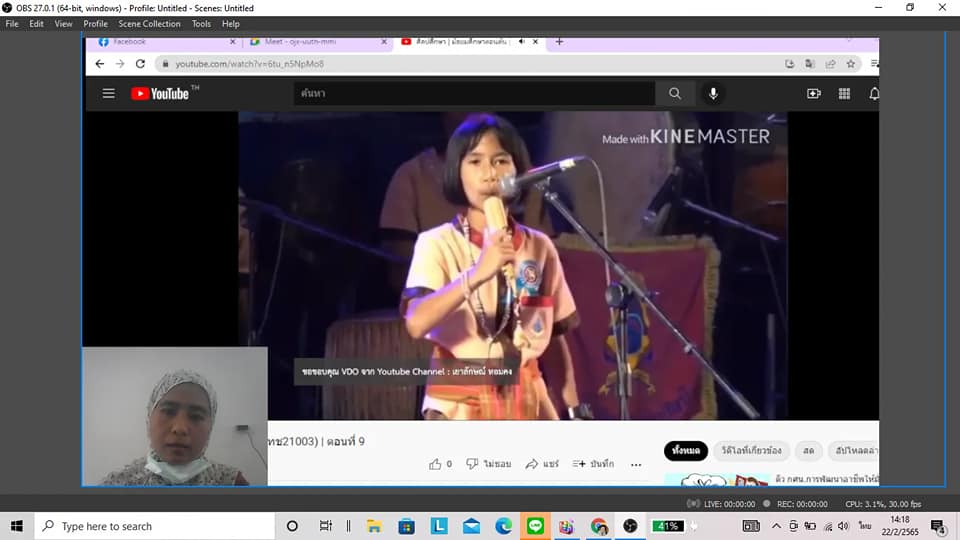Reload the page in the browser
Screen dimensions: 960x540
click(140, 63)
